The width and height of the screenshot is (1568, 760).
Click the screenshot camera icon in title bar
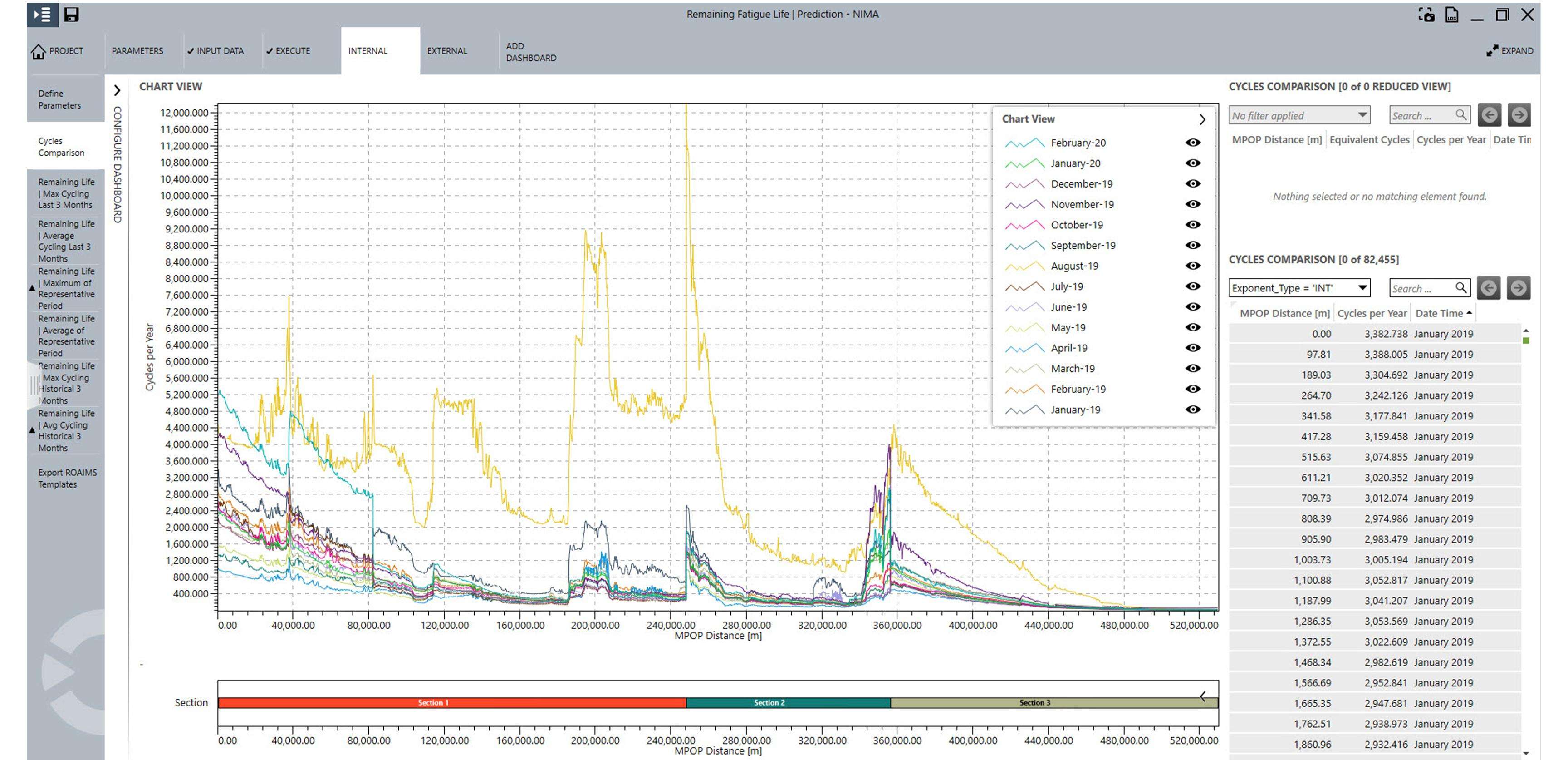coord(1426,15)
